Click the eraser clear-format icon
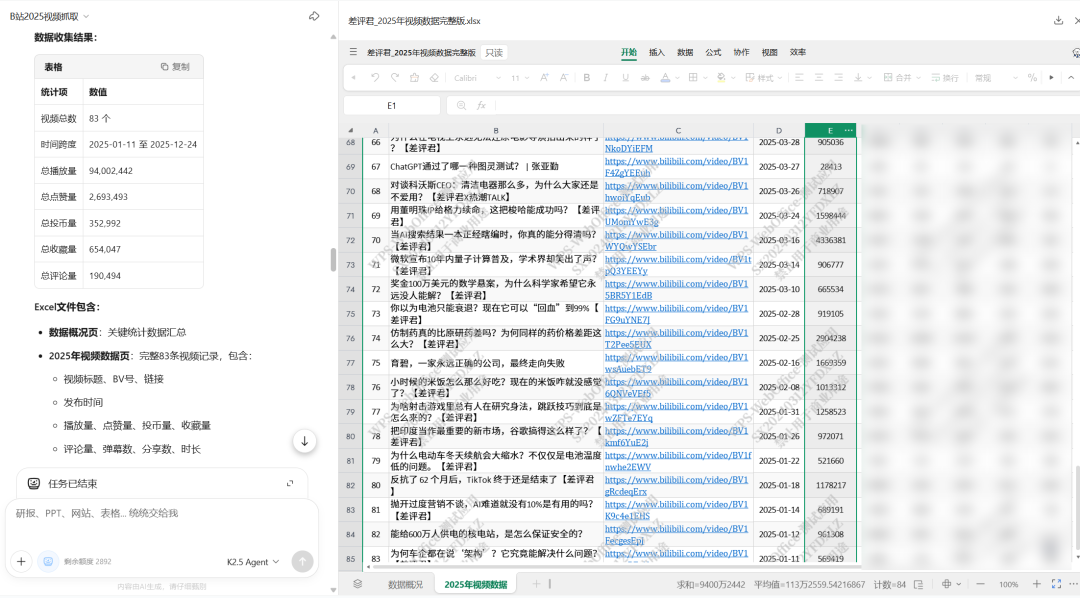 (x=434, y=78)
